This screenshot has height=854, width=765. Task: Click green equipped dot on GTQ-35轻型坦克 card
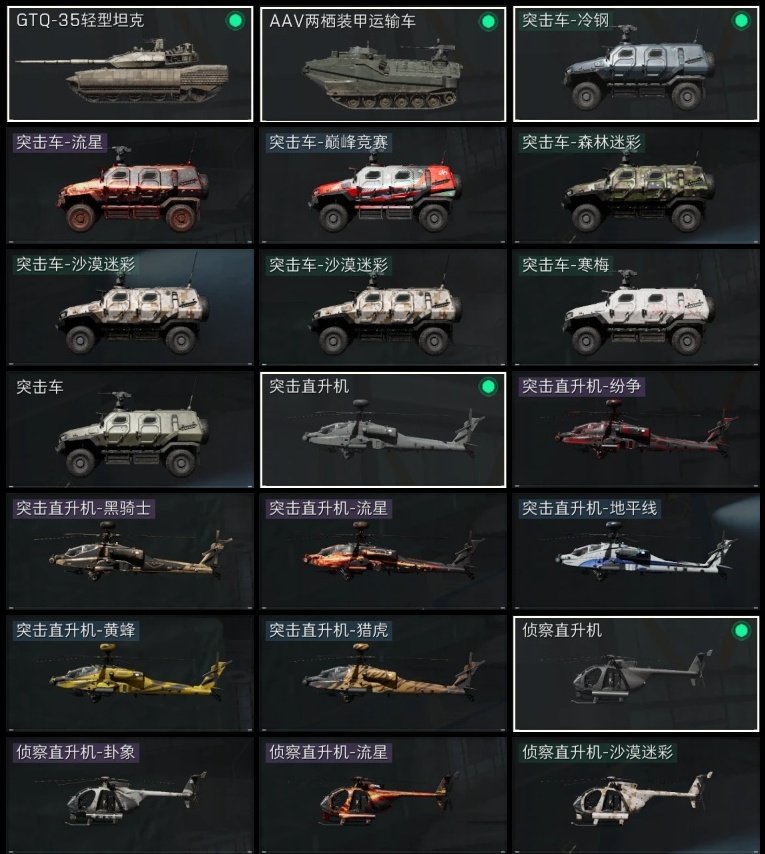click(235, 21)
